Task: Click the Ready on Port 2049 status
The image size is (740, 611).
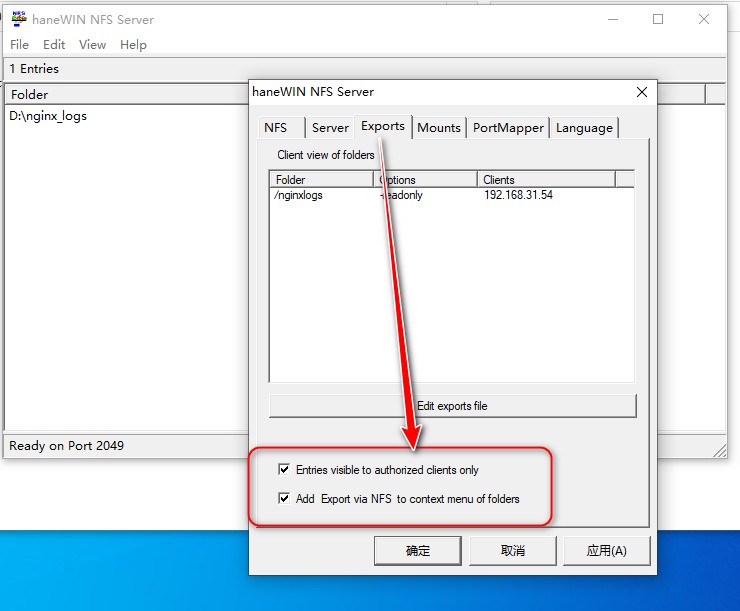Action: click(x=67, y=446)
